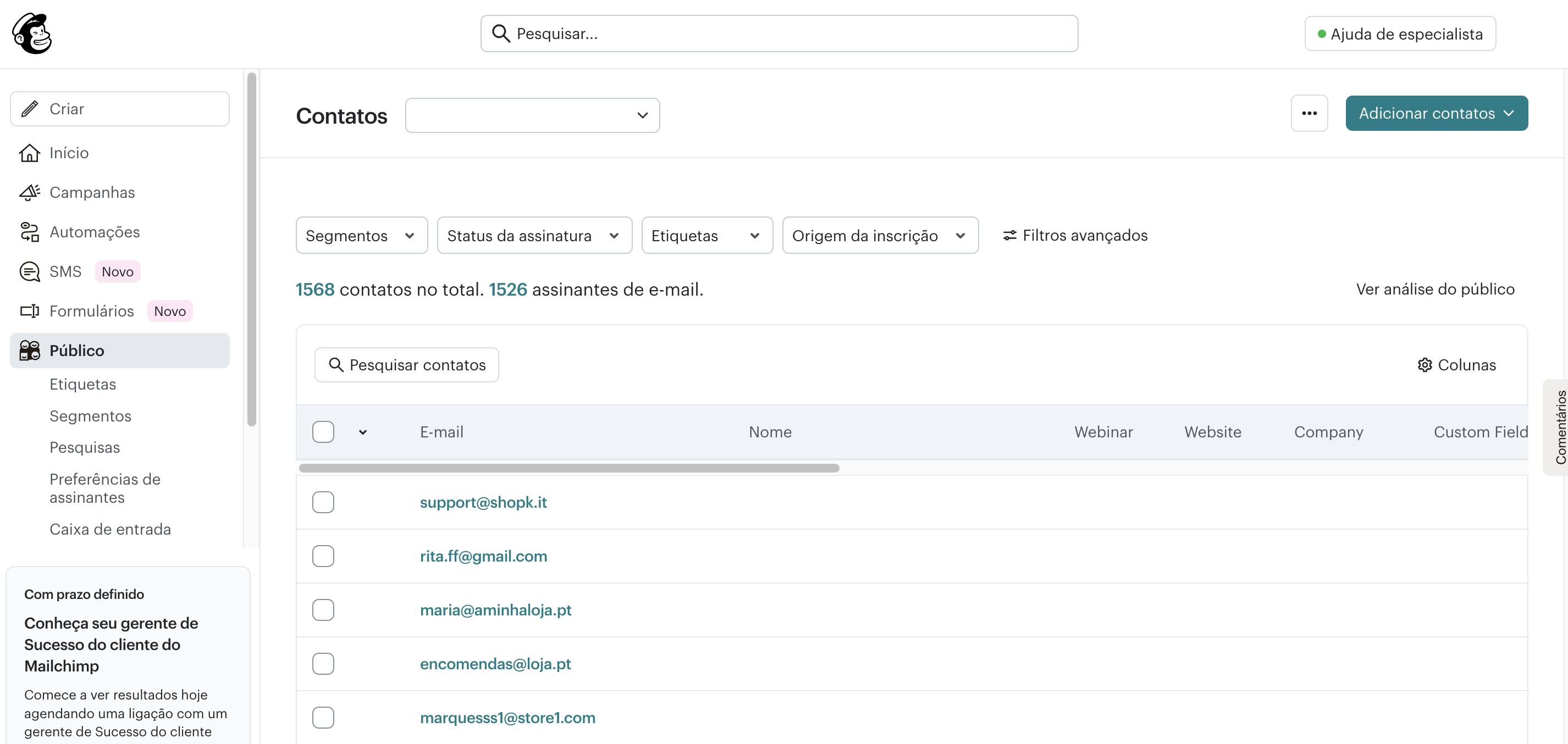Select the Público audience icon
Image resolution: width=1568 pixels, height=744 pixels.
29,351
